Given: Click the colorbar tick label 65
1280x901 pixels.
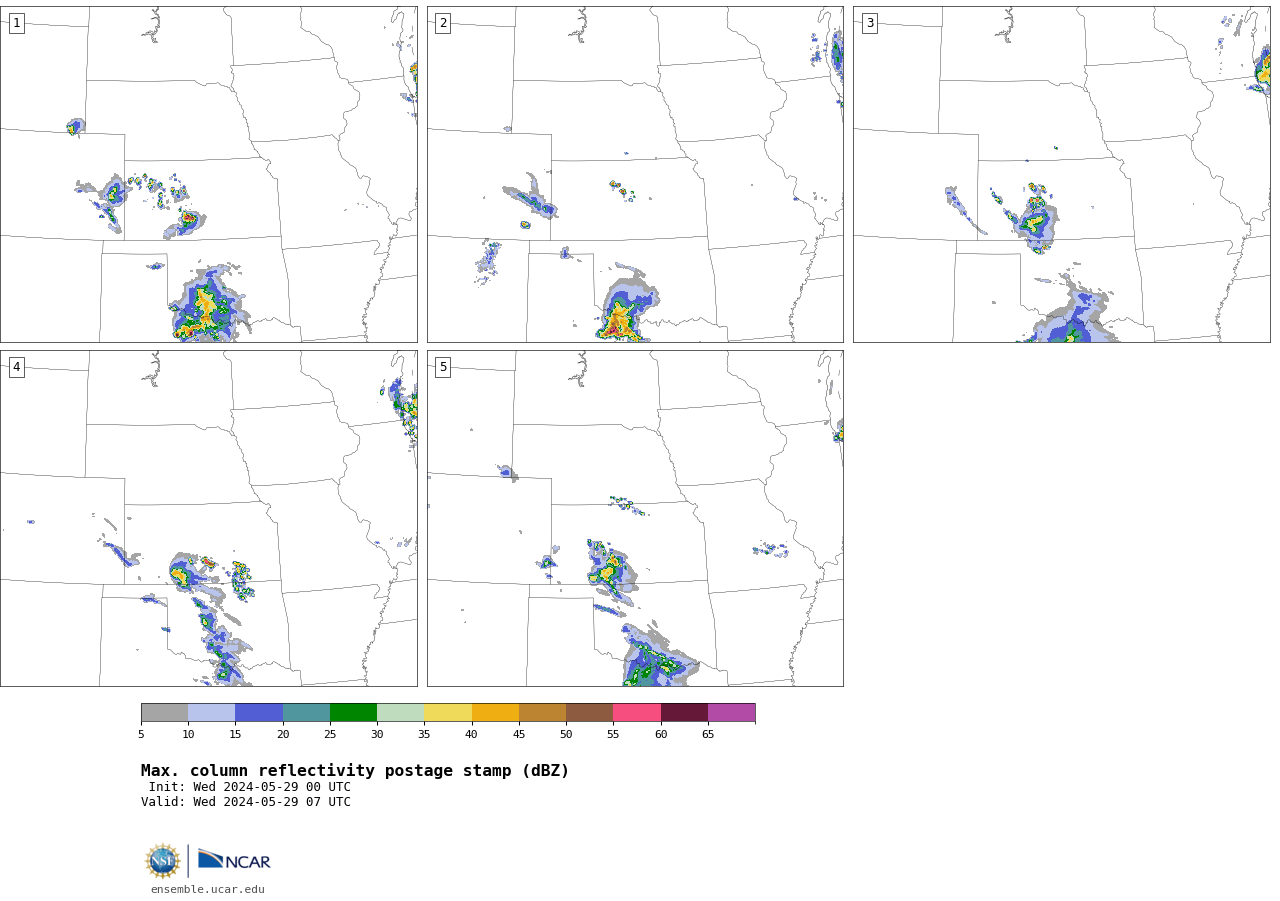Looking at the screenshot, I should (708, 735).
